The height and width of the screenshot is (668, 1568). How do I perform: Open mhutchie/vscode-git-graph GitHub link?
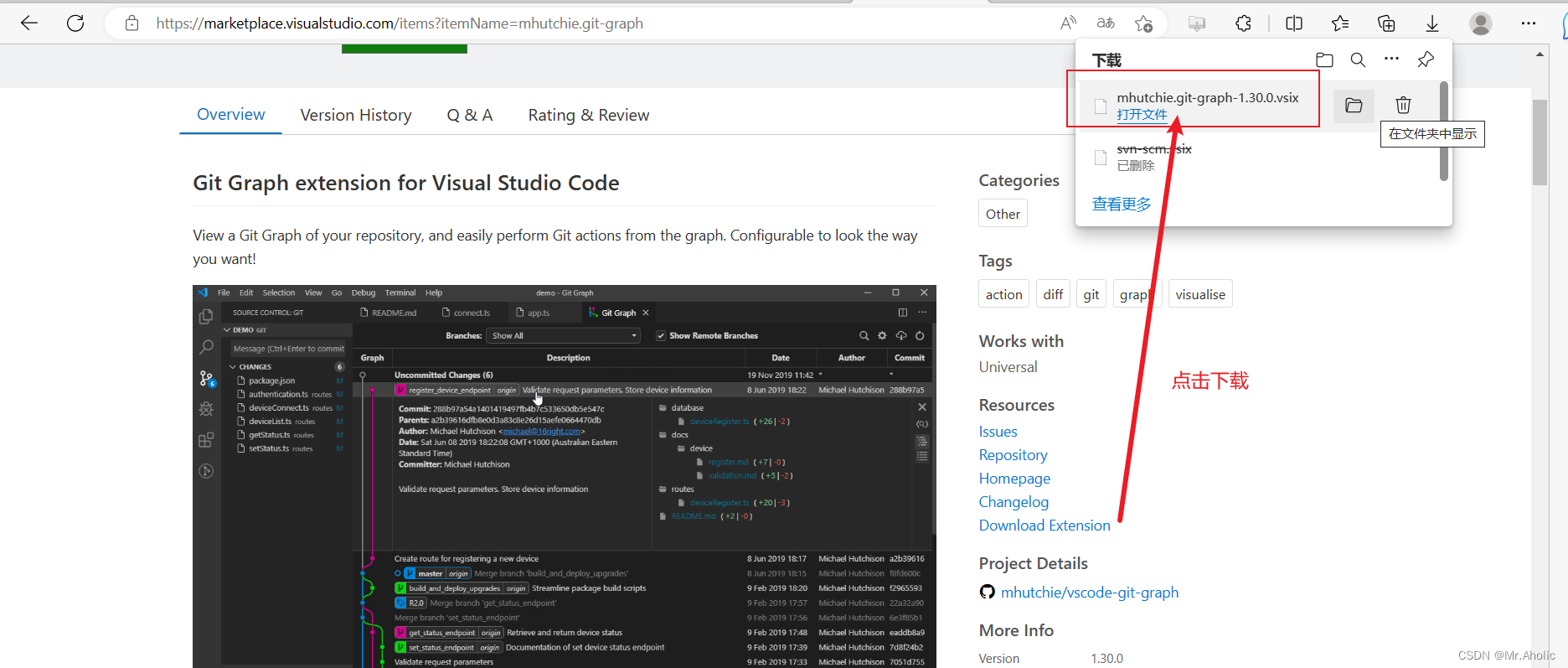coord(1090,593)
